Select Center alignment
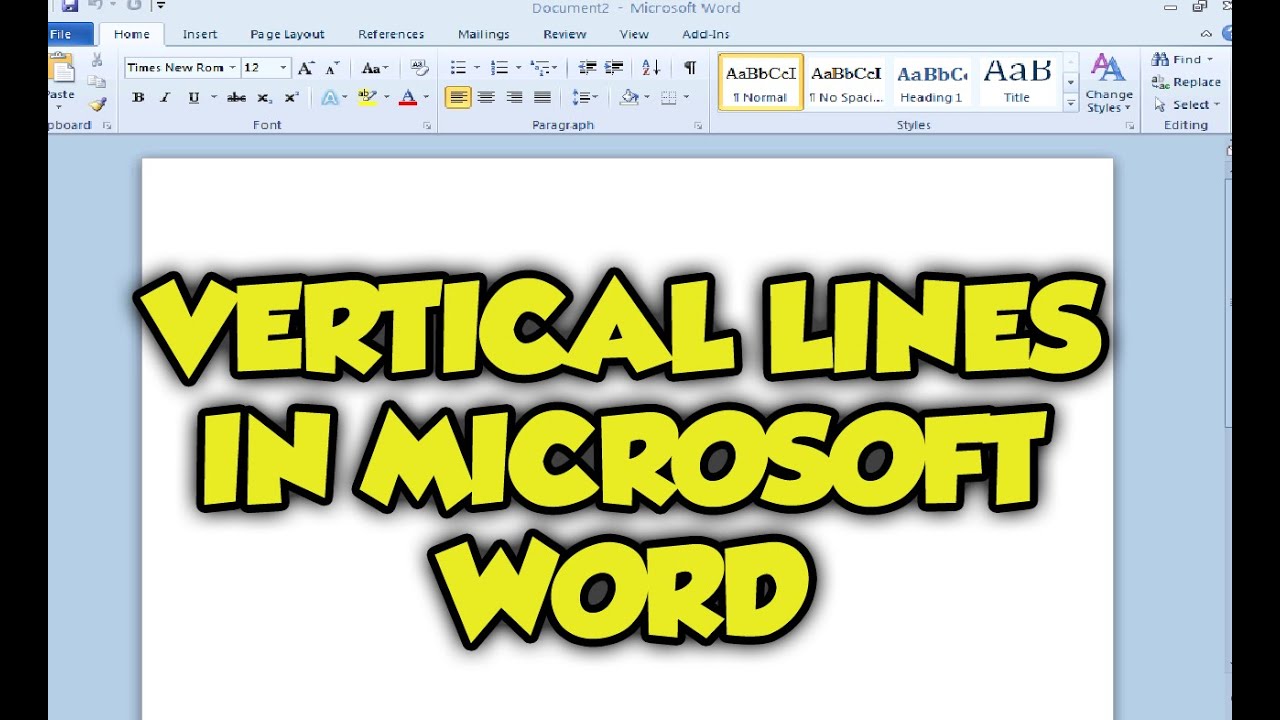Image resolution: width=1280 pixels, height=720 pixels. coord(486,97)
